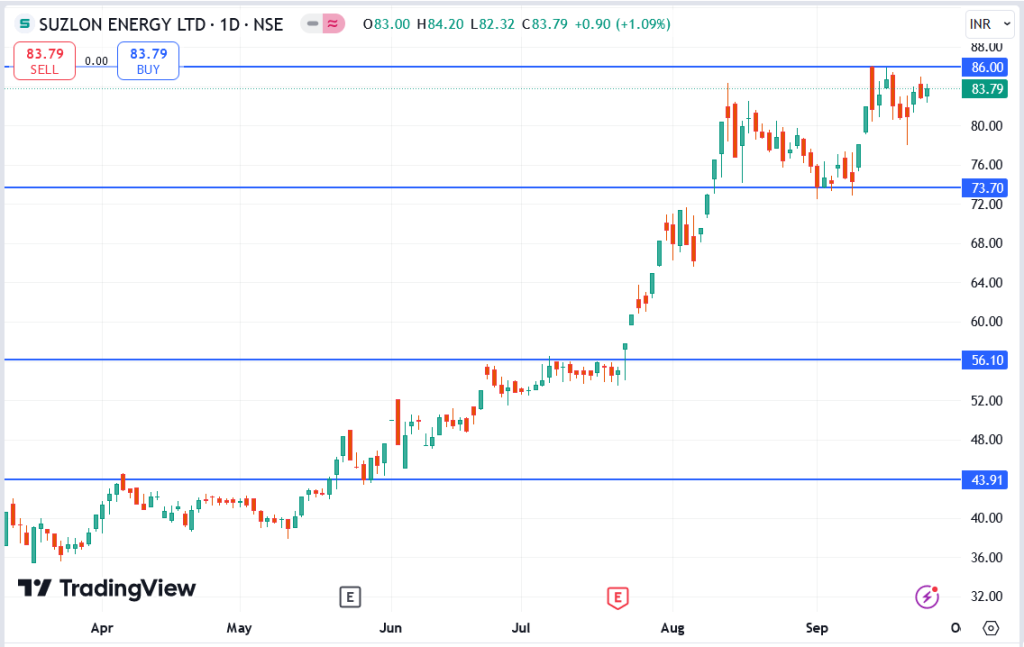Click the 40.00 price axis label
1024x647 pixels.
[986, 518]
